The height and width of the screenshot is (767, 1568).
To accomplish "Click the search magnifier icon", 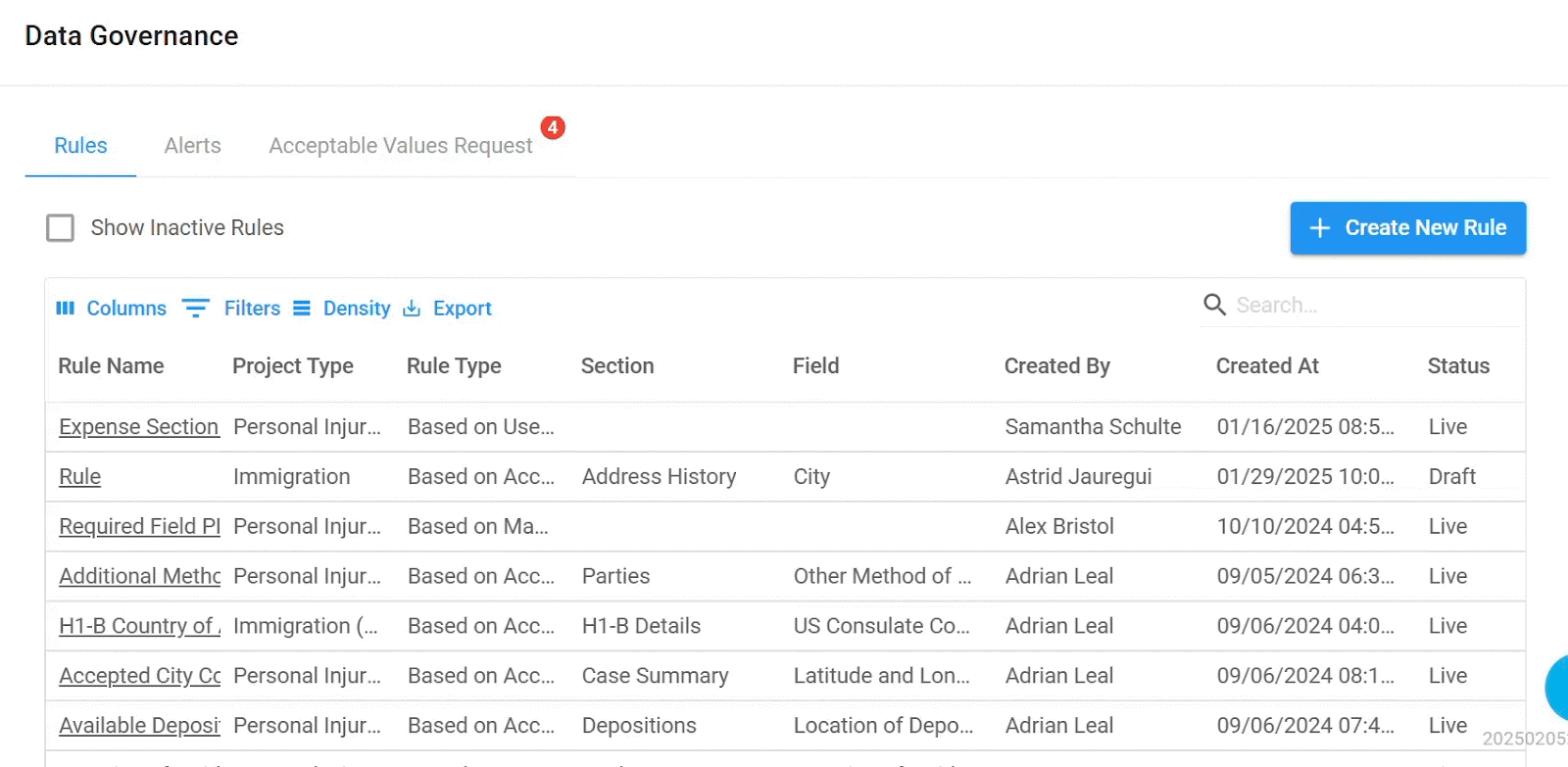I will coord(1215,305).
